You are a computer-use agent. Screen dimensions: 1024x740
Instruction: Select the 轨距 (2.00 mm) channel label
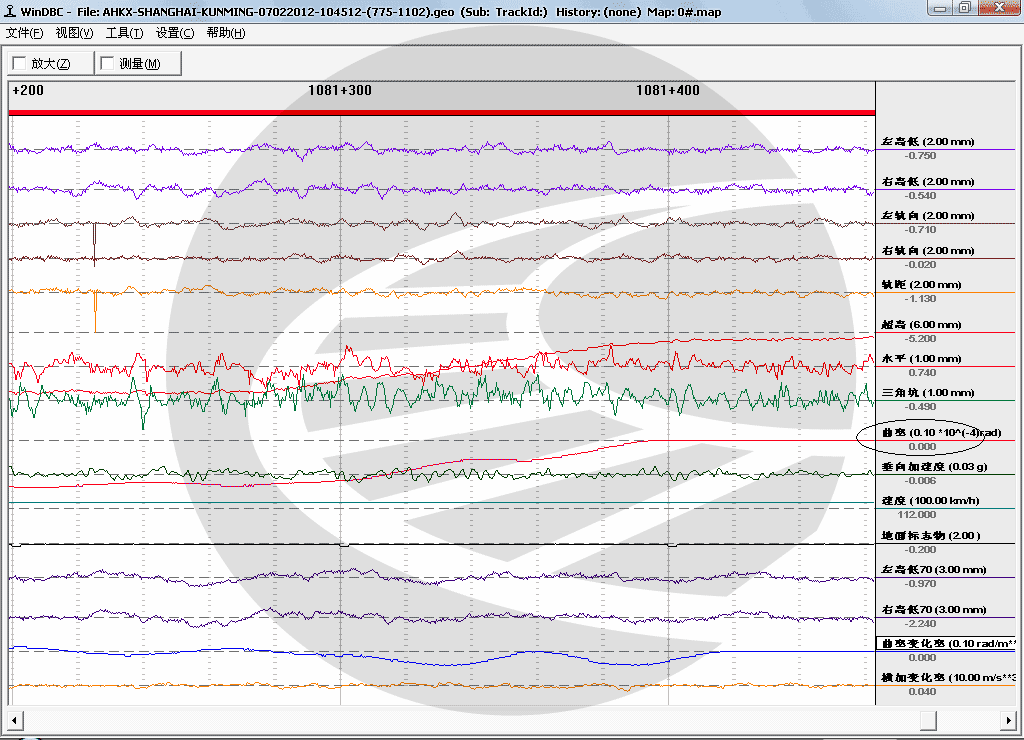(921, 285)
